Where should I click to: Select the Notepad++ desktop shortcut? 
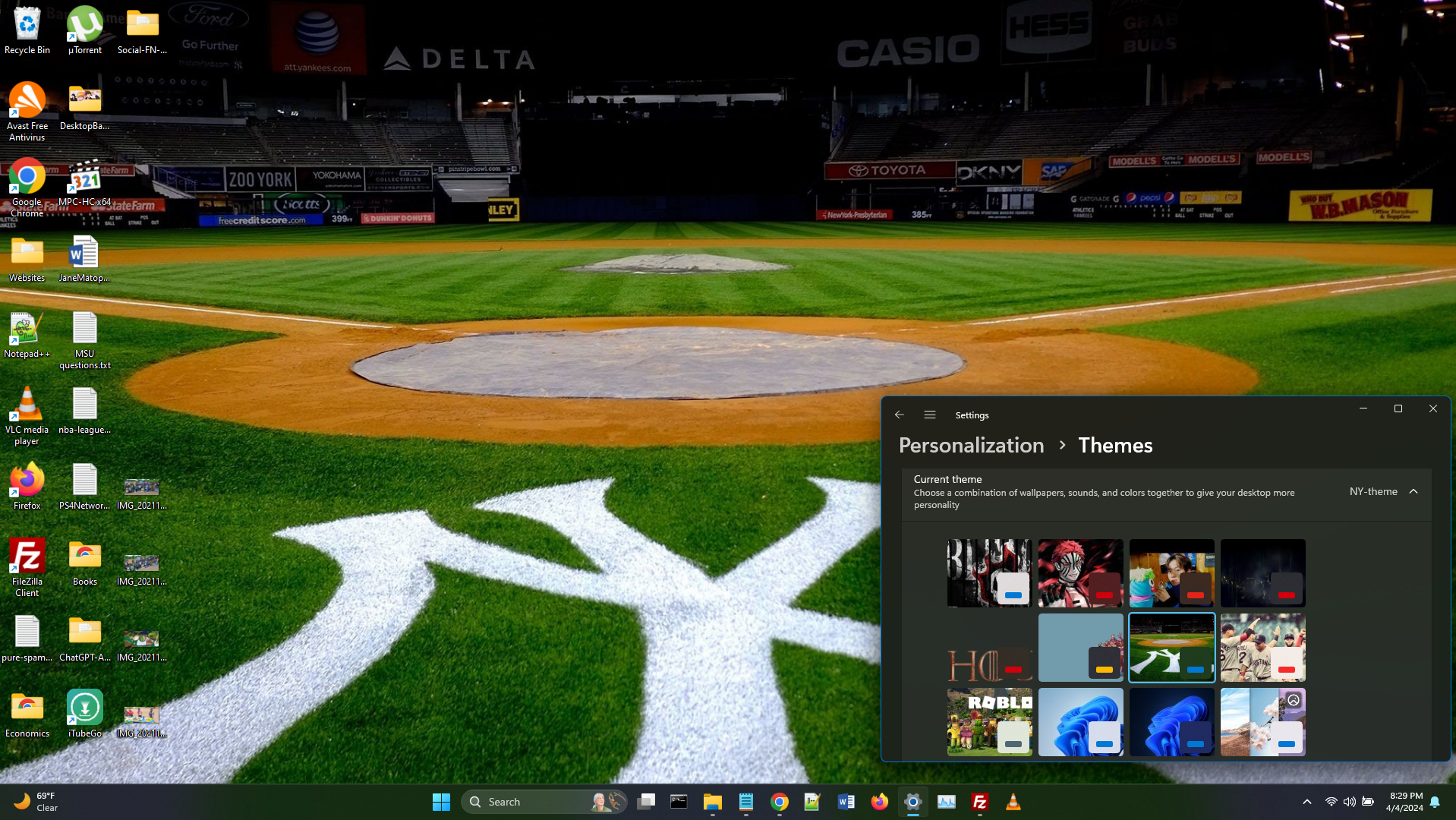point(27,334)
